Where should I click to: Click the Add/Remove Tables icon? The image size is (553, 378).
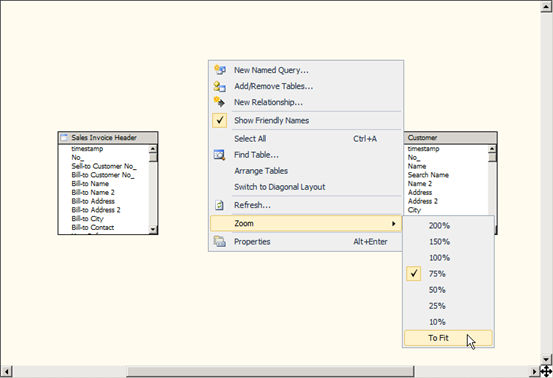pos(220,86)
